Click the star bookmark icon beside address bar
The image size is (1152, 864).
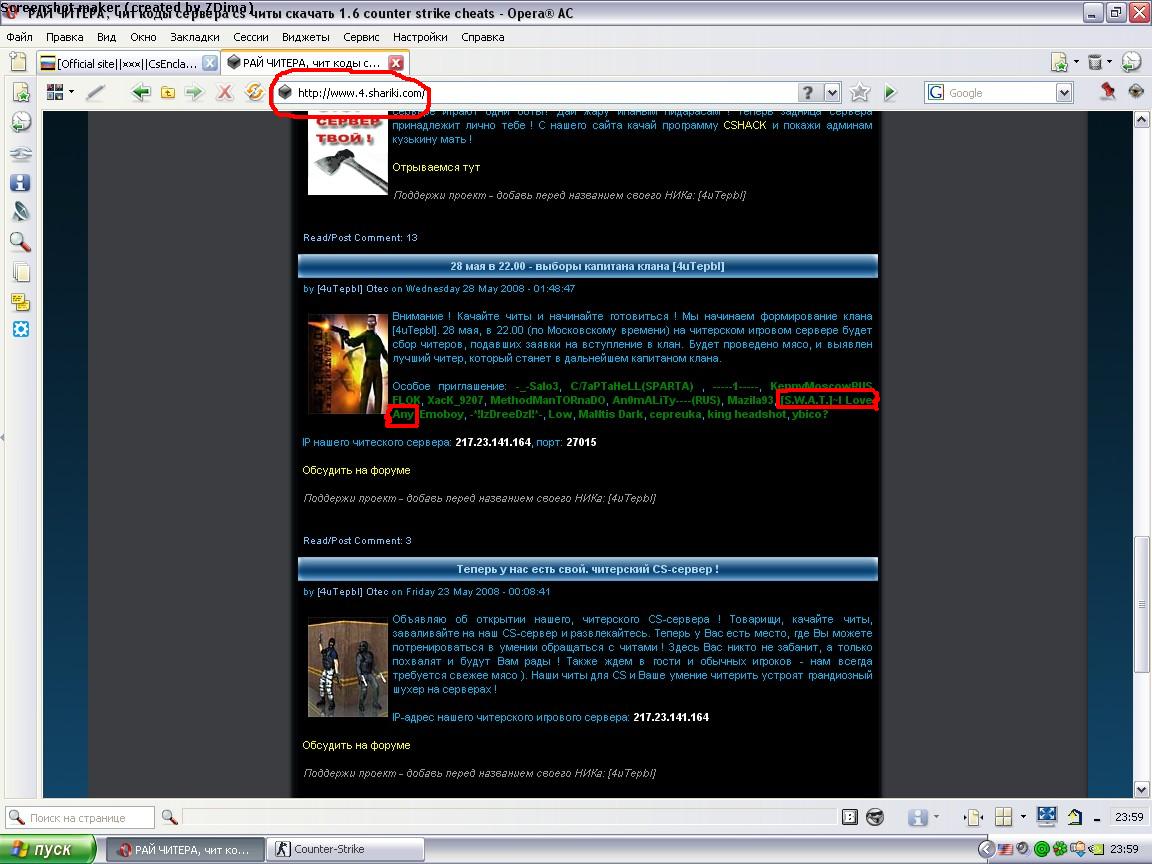click(x=860, y=93)
